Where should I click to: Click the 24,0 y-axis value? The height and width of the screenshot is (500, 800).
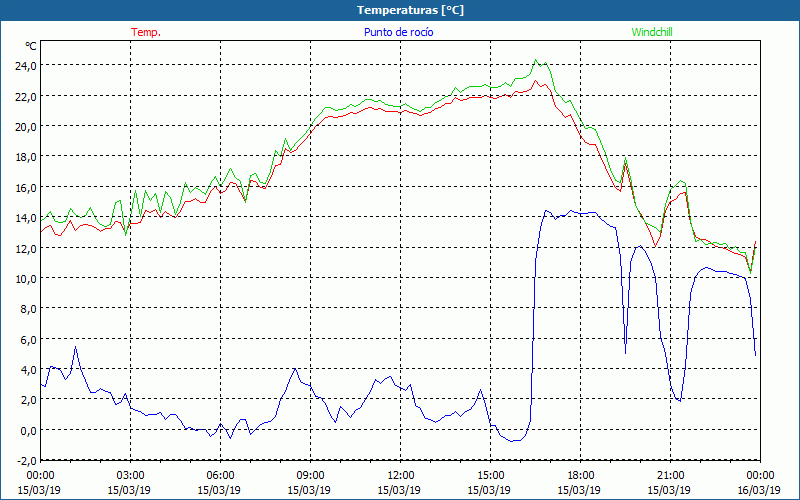point(26,65)
